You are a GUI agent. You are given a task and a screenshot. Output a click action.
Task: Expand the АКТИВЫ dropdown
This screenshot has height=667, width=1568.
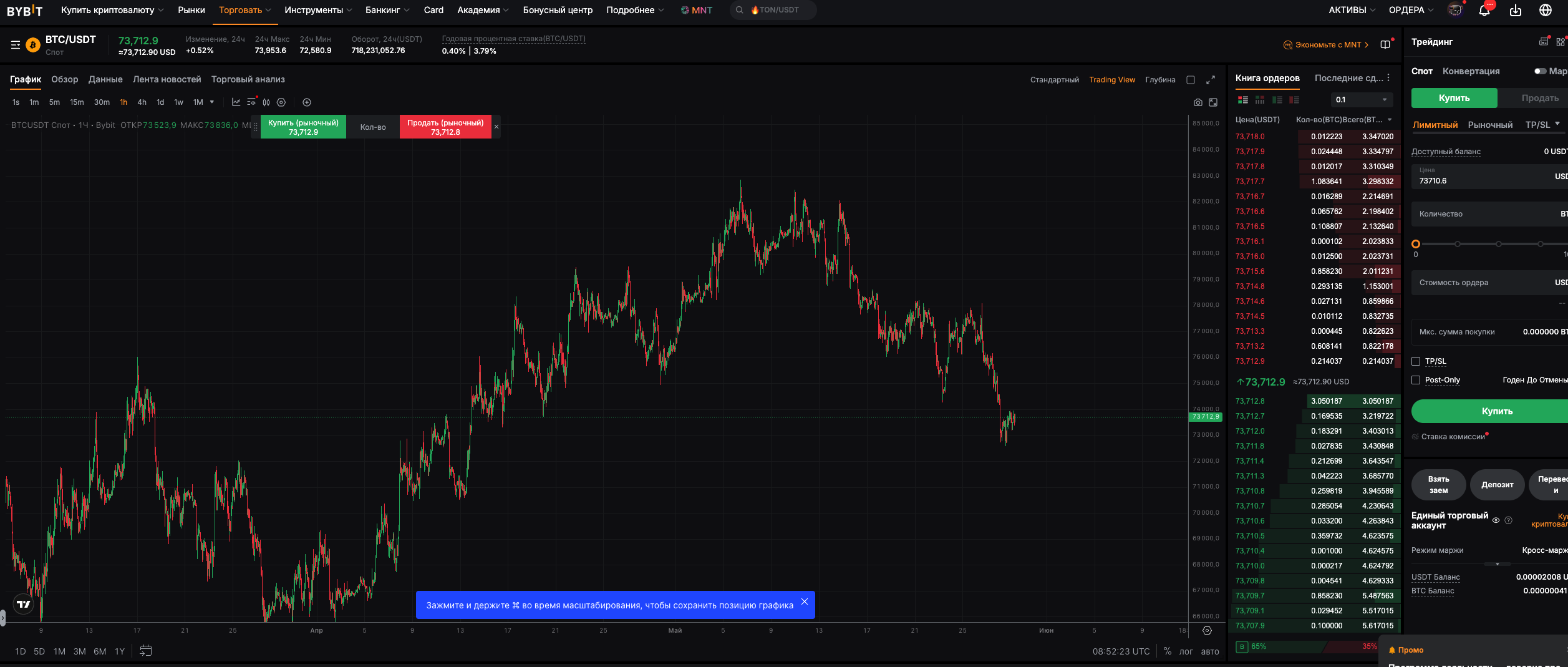pyautogui.click(x=1352, y=10)
